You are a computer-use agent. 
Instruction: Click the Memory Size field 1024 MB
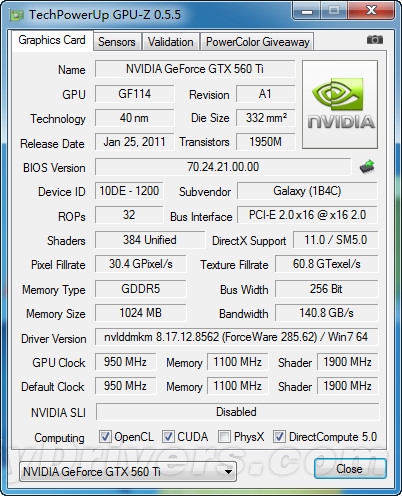pos(141,313)
